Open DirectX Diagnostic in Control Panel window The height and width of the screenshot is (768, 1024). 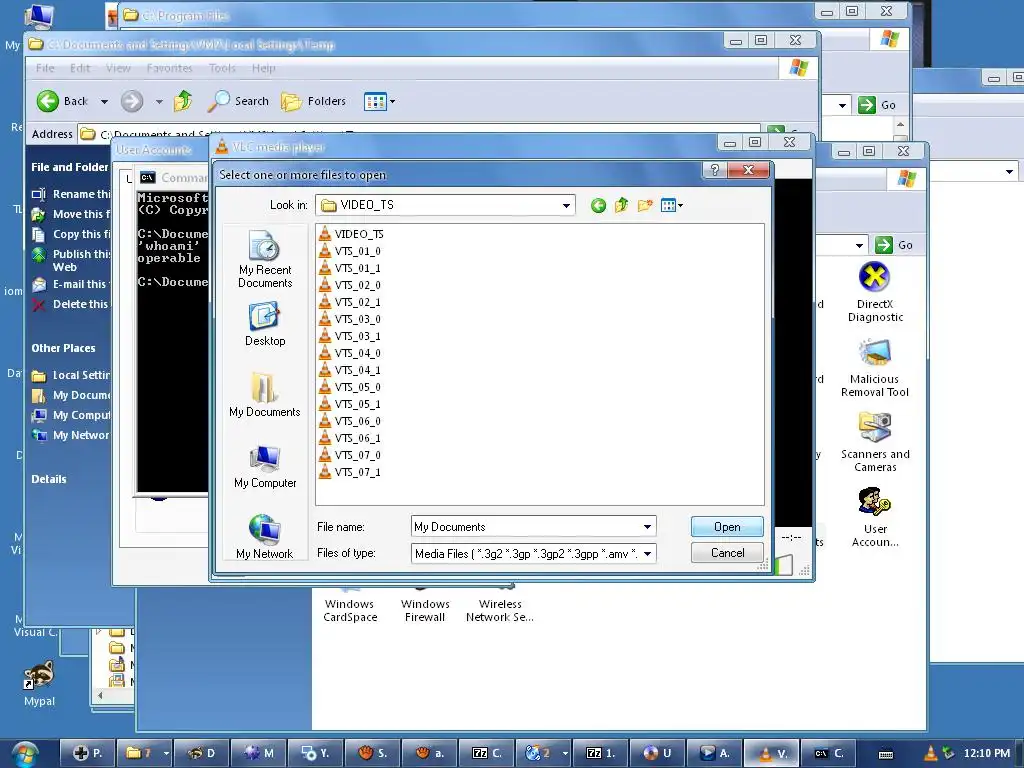[x=874, y=292]
